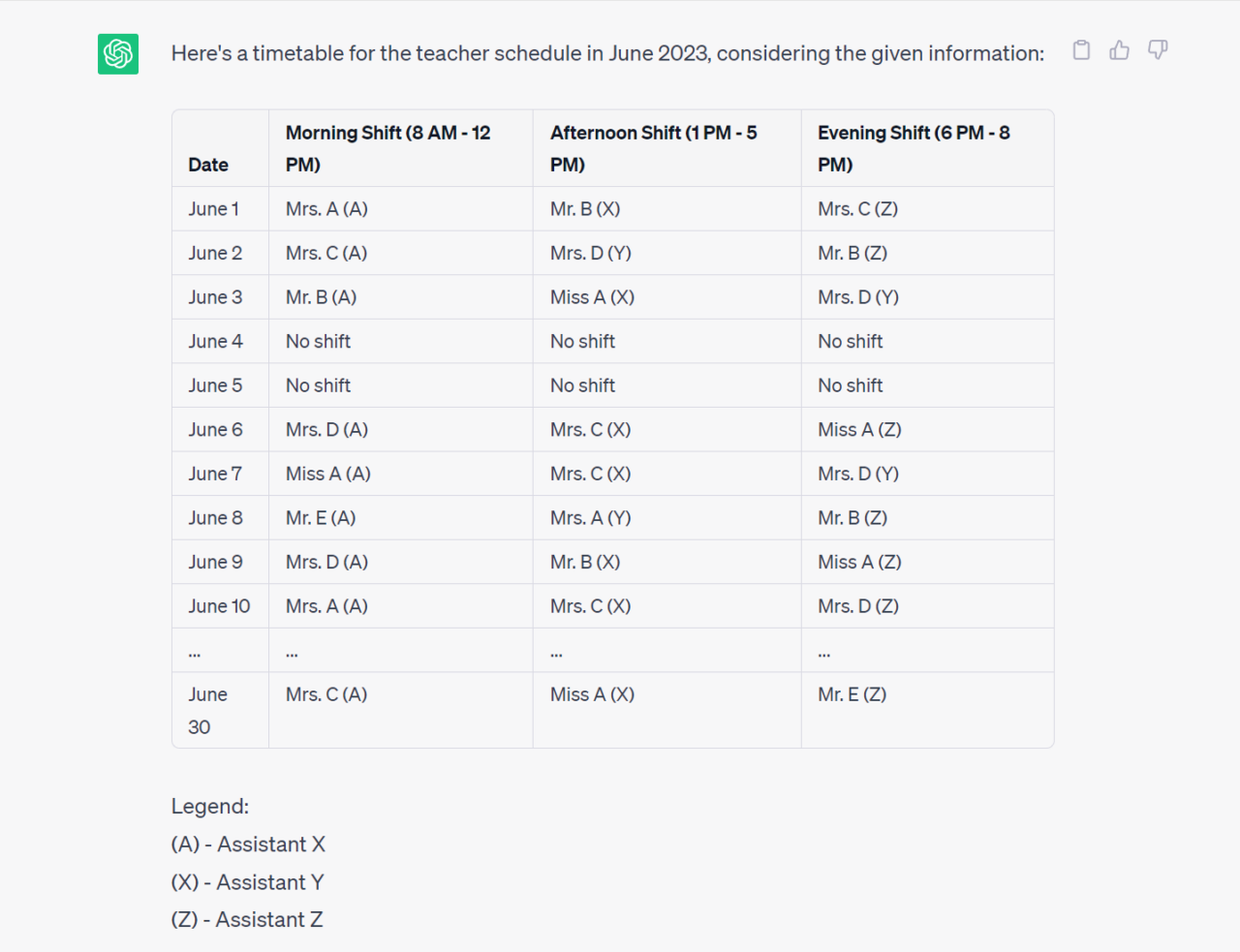Click the June 10 date cell
Viewport: 1240px width, 952px height.
[219, 606]
